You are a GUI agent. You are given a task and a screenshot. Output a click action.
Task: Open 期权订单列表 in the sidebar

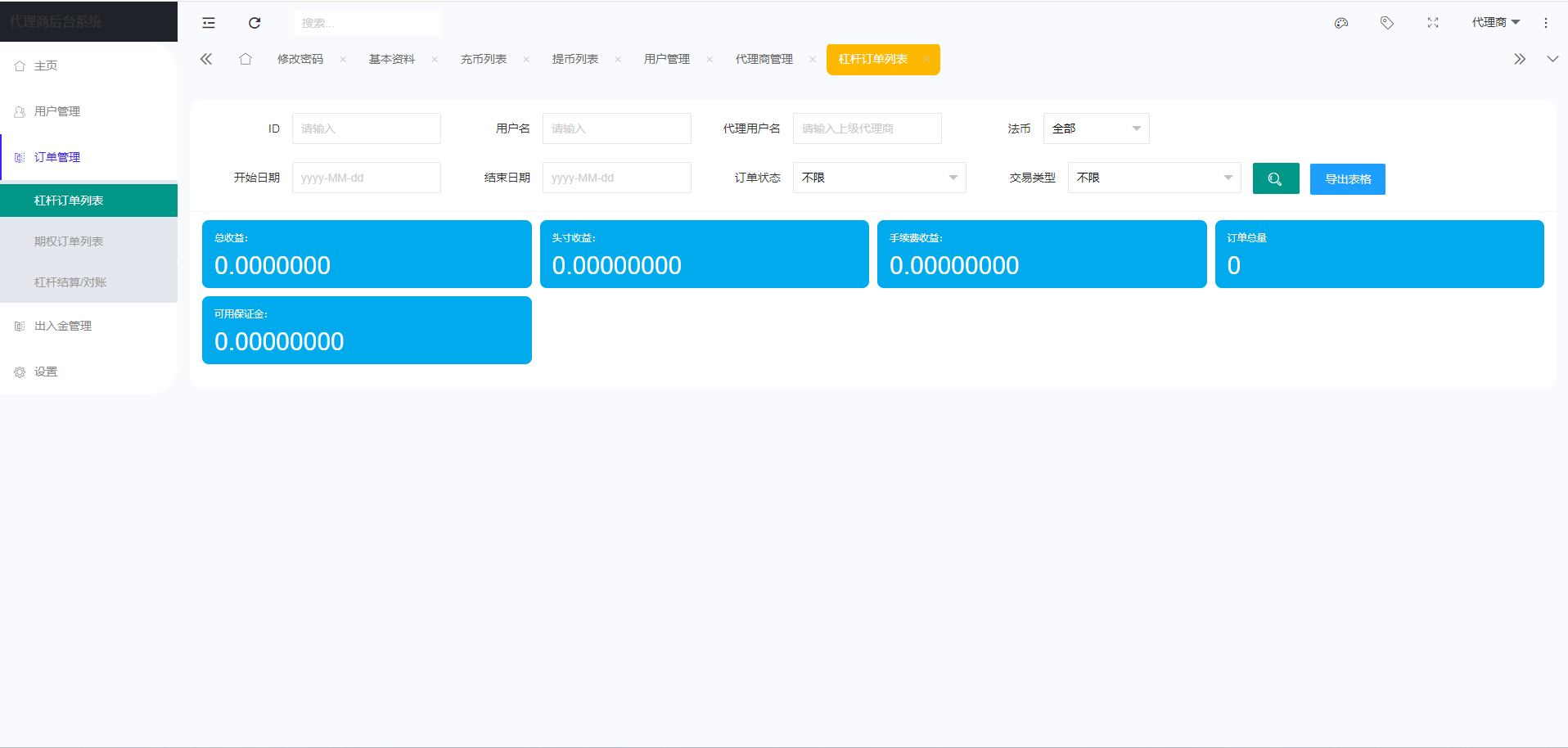(x=69, y=241)
